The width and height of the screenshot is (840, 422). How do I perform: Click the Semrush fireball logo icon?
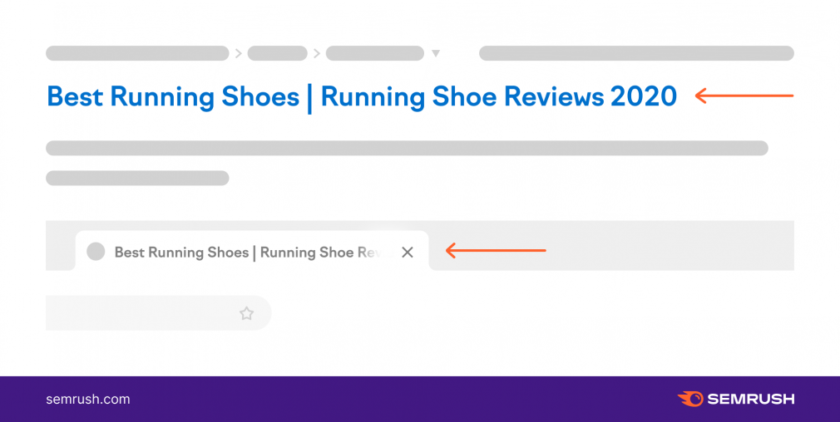(690, 399)
